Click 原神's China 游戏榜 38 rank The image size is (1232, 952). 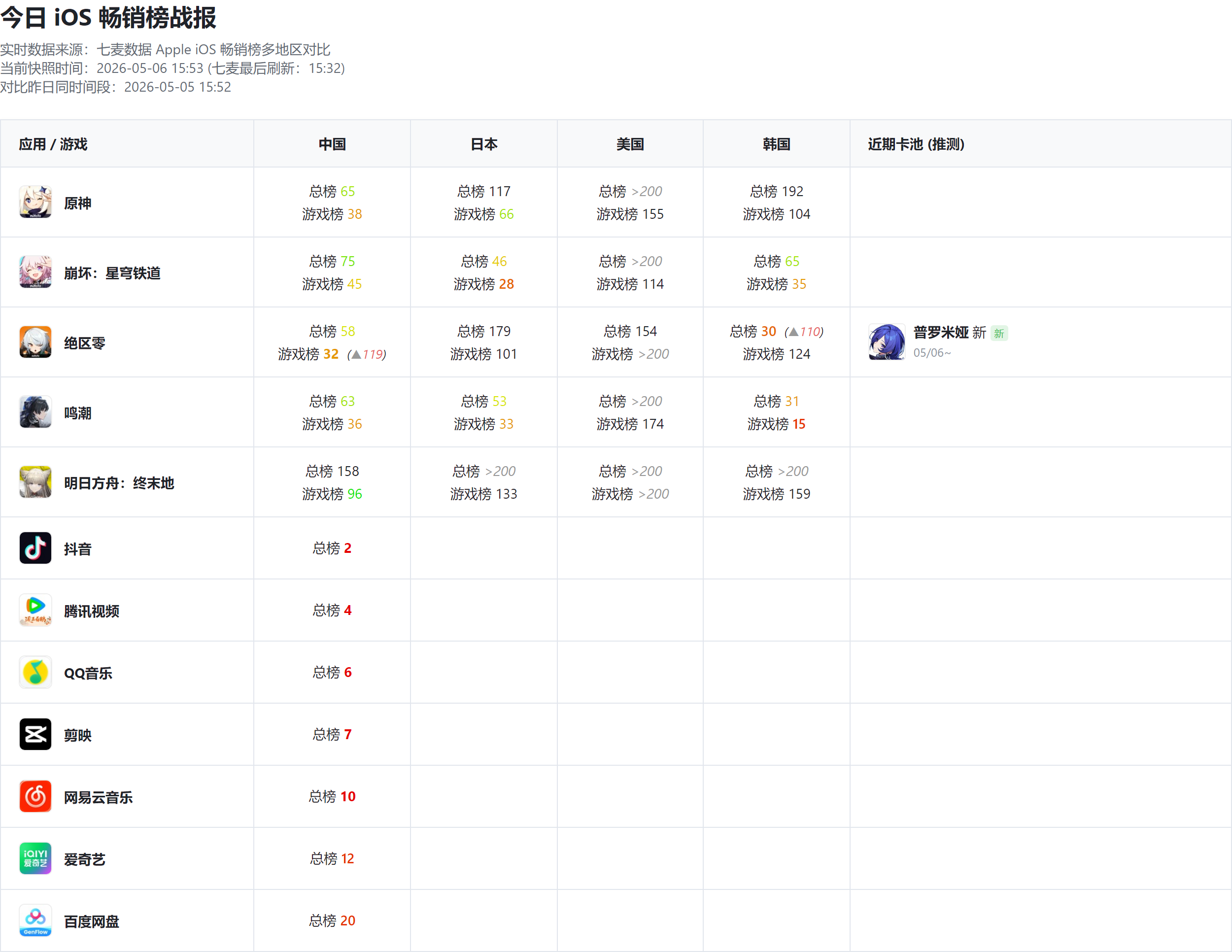tap(332, 214)
